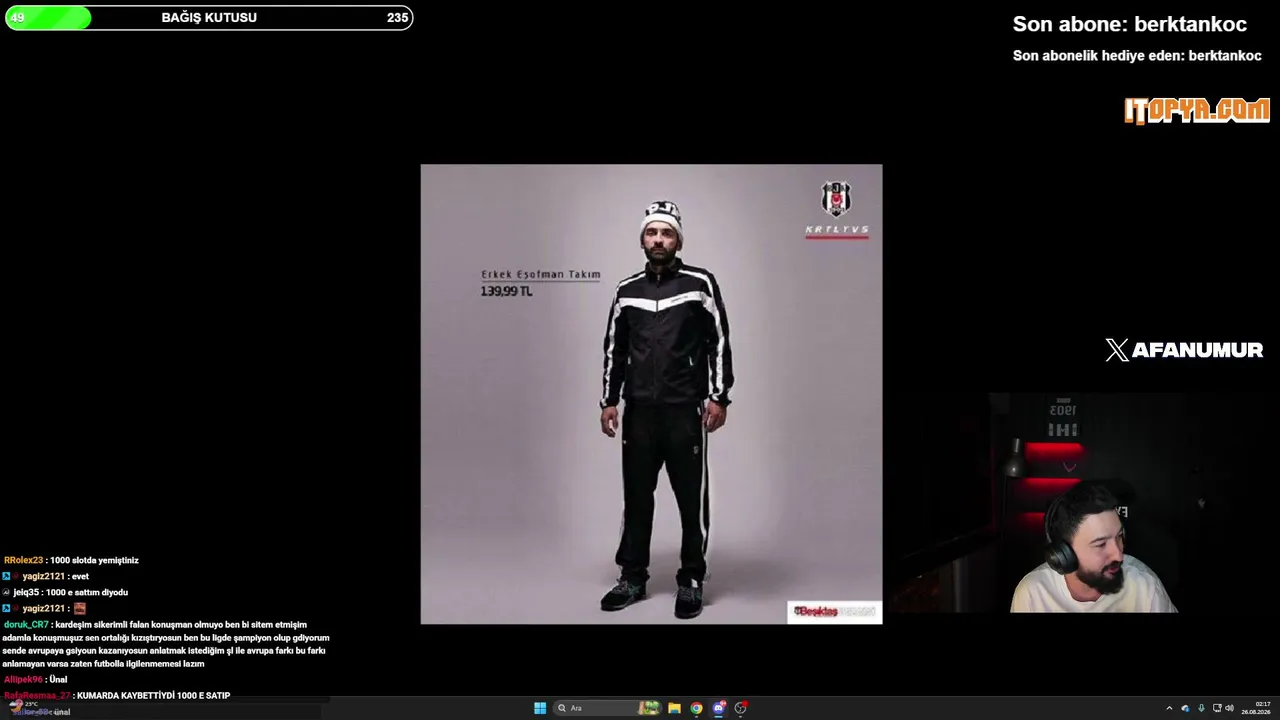Click 'Son abonelik hediye eden: berktankoc' line
This screenshot has height=720, width=1280.
click(1137, 56)
